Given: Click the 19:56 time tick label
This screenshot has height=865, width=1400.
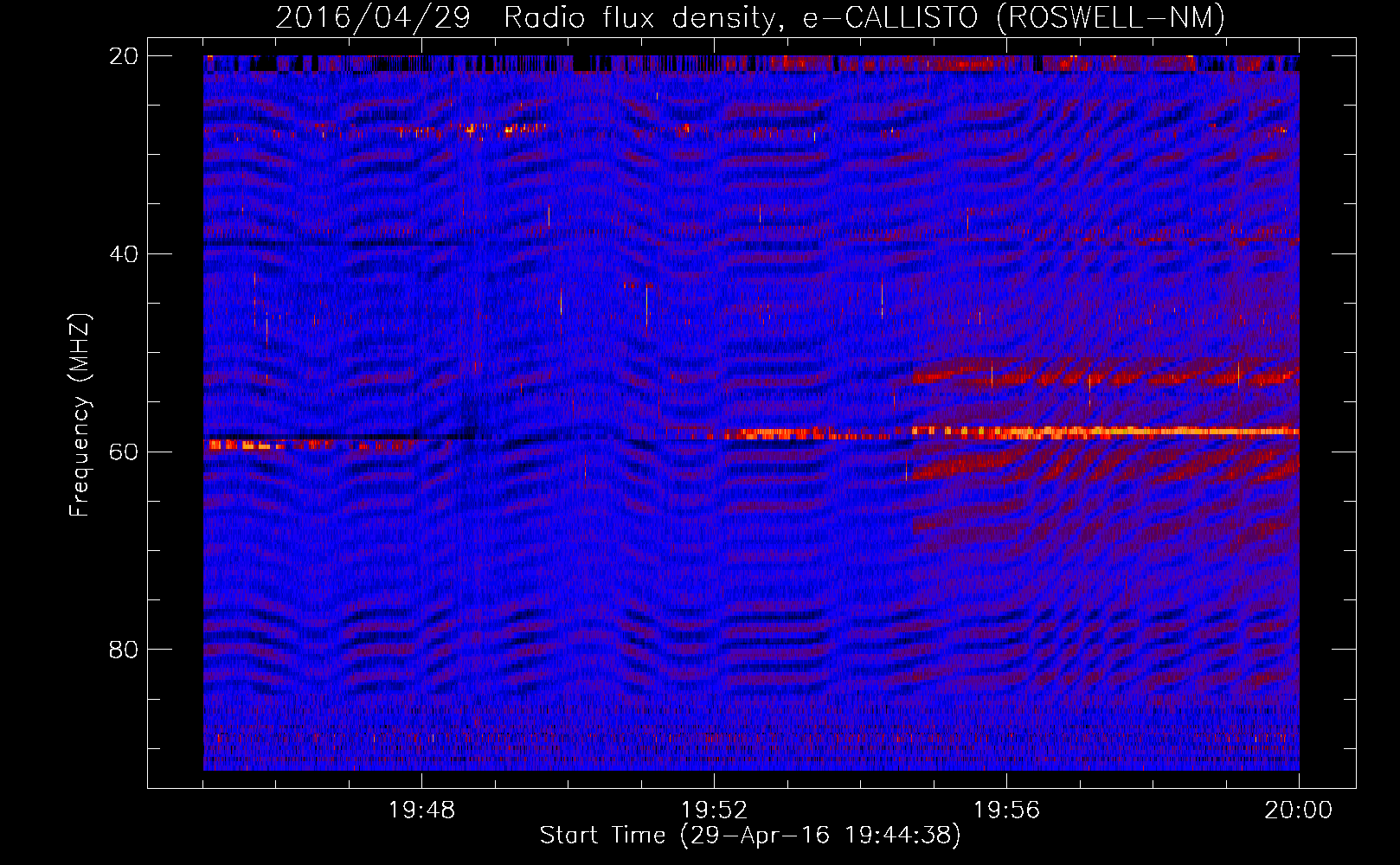Looking at the screenshot, I should coord(1006,811).
